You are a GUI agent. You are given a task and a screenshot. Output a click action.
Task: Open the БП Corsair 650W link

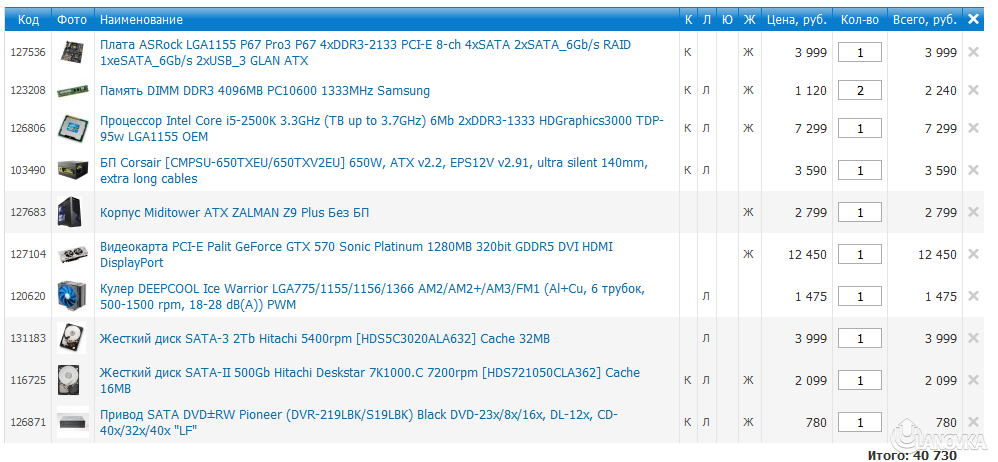click(374, 171)
